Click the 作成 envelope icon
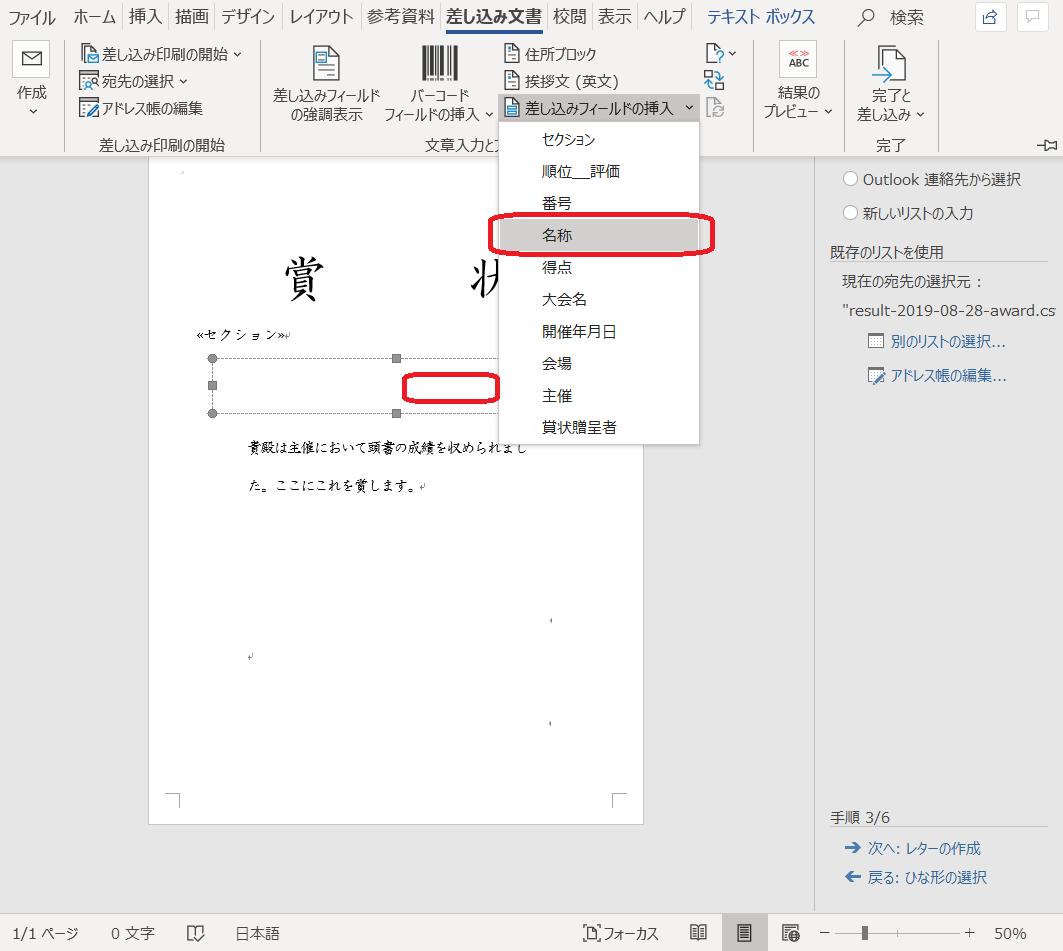 click(x=31, y=60)
